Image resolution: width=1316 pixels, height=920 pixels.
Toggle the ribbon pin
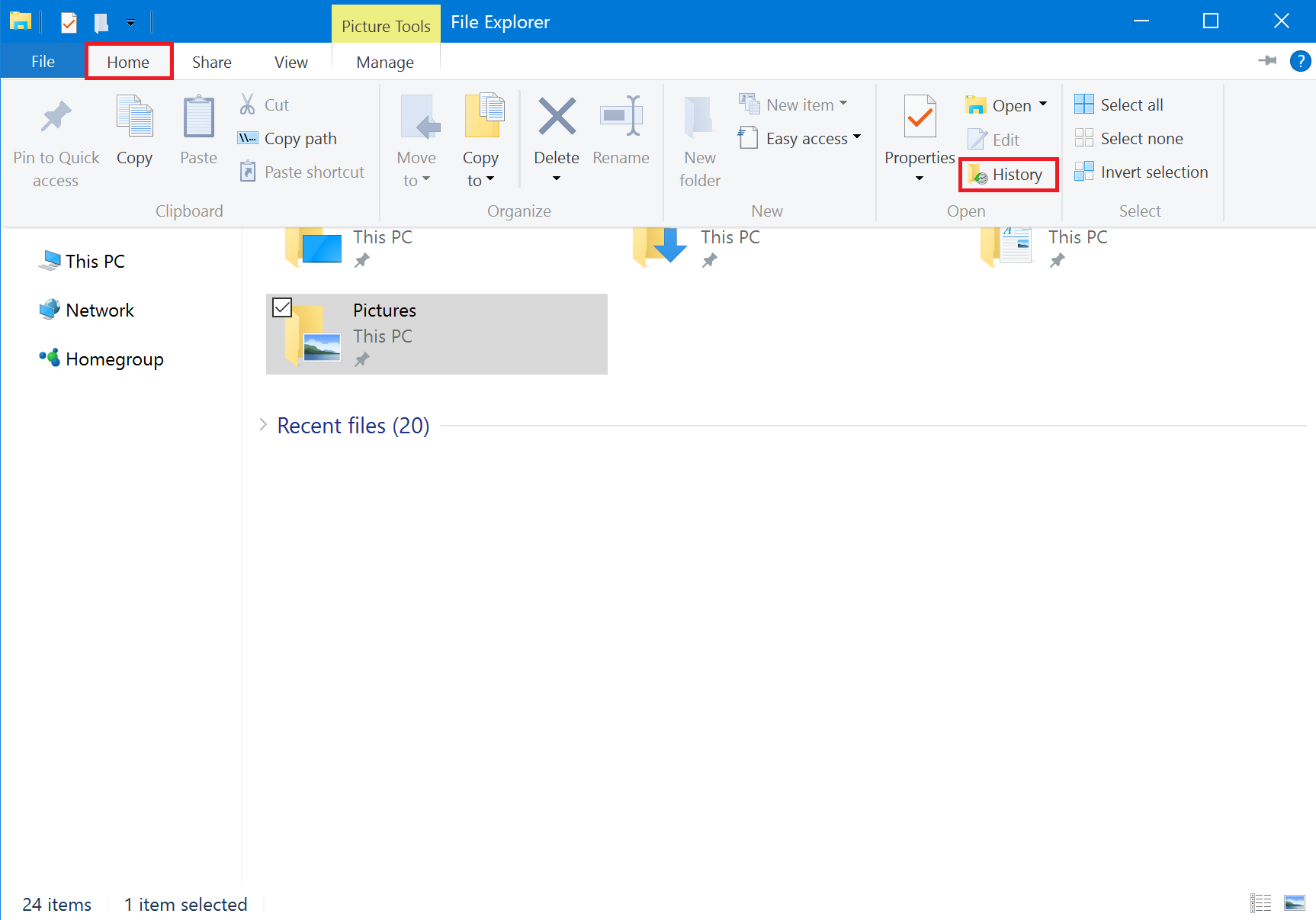1267,61
